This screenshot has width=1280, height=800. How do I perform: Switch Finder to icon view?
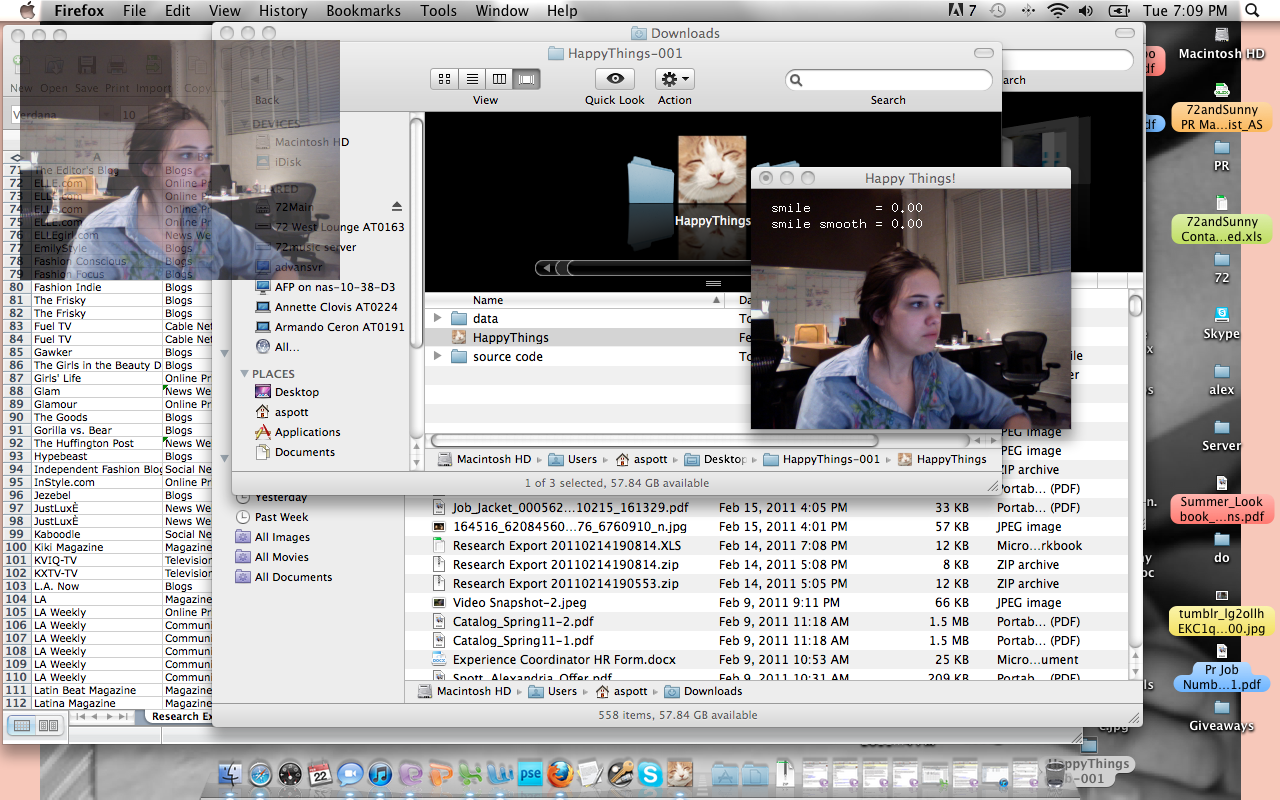click(x=445, y=79)
